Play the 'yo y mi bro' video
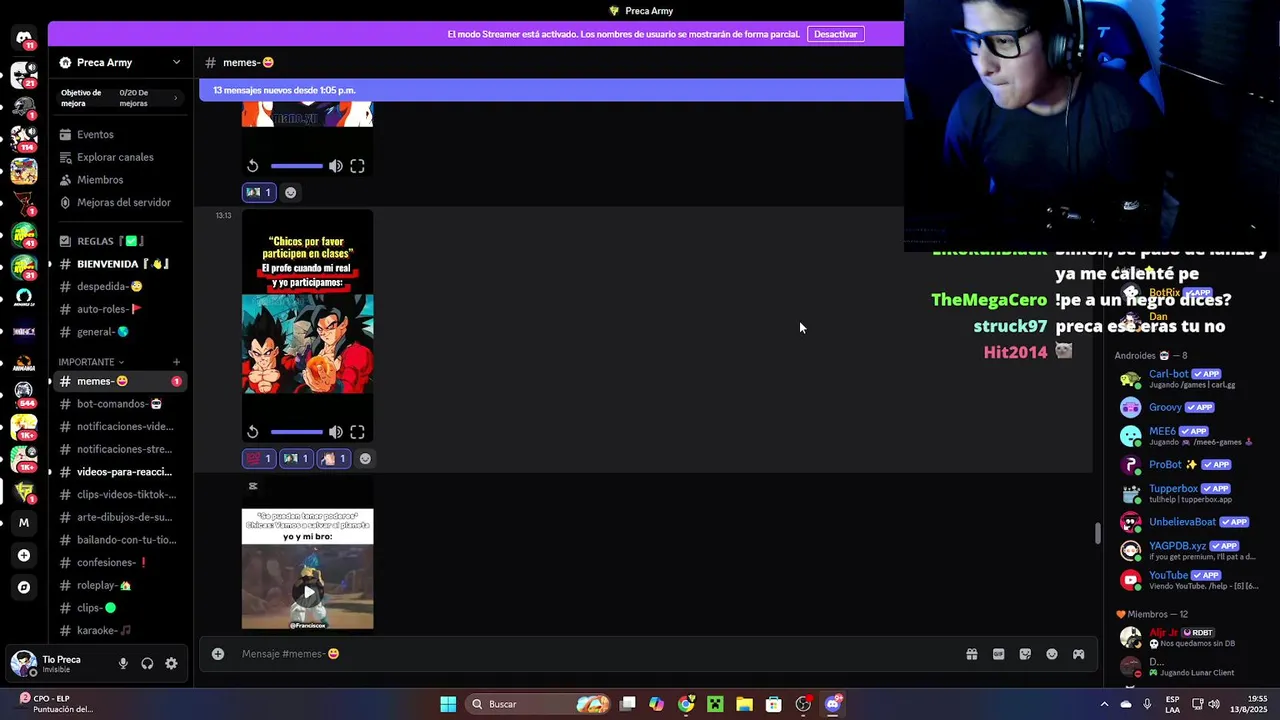Screen dimensions: 1280x720 coord(308,592)
